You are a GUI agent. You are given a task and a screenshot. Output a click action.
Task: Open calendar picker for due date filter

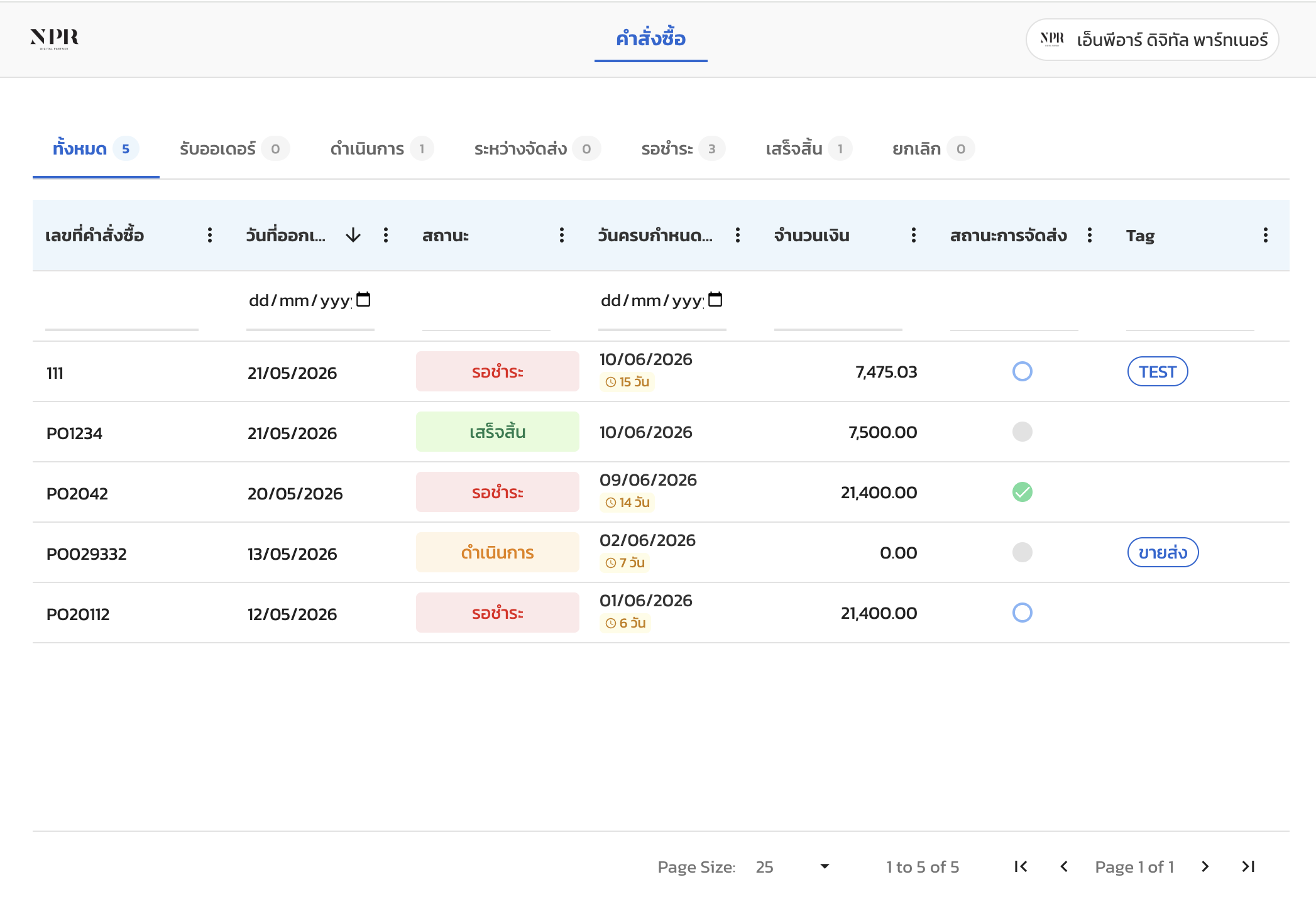(715, 300)
